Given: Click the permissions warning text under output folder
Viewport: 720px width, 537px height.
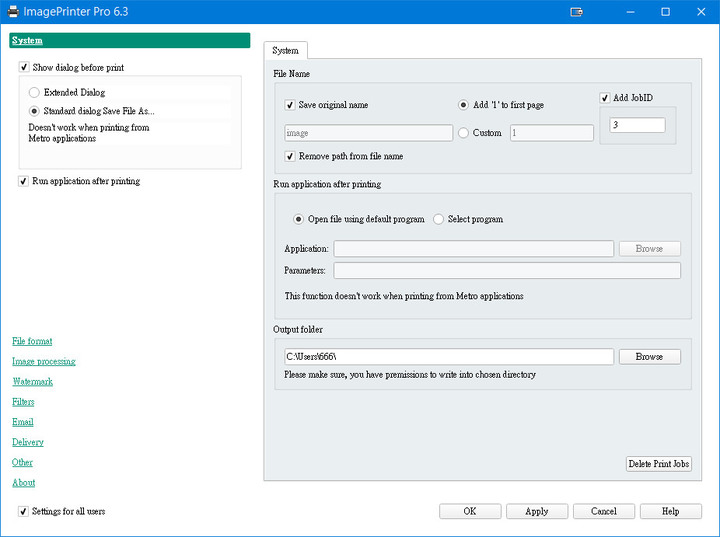Looking at the screenshot, I should pyautogui.click(x=410, y=375).
